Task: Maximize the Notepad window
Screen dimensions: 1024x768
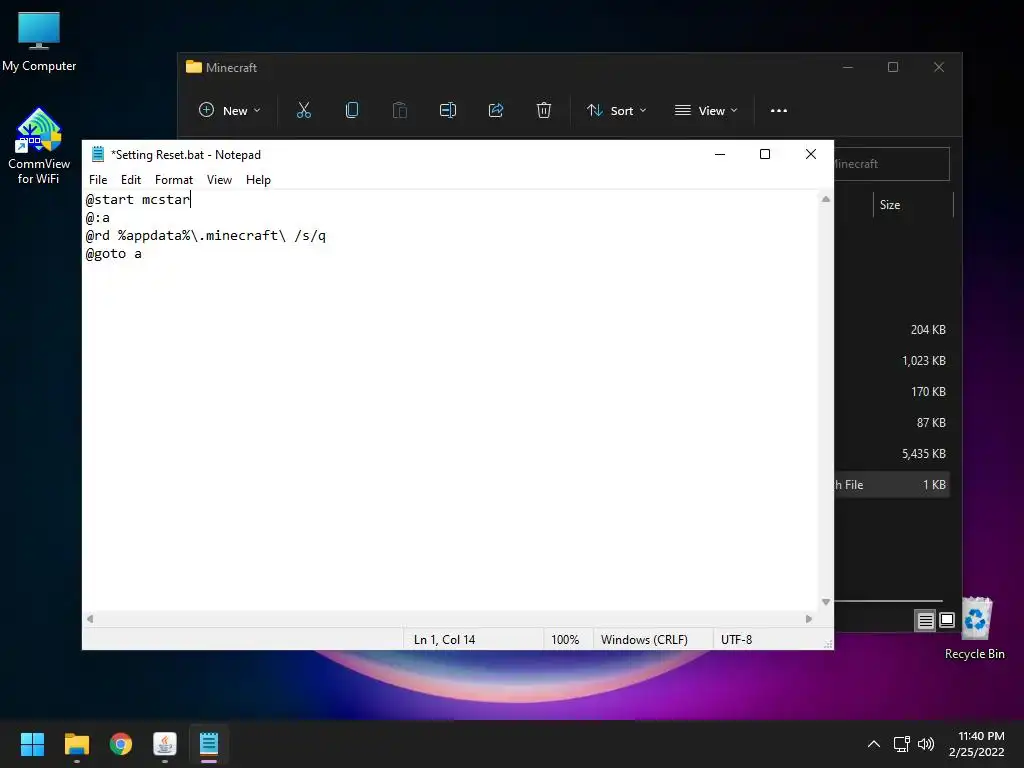Action: pos(765,154)
